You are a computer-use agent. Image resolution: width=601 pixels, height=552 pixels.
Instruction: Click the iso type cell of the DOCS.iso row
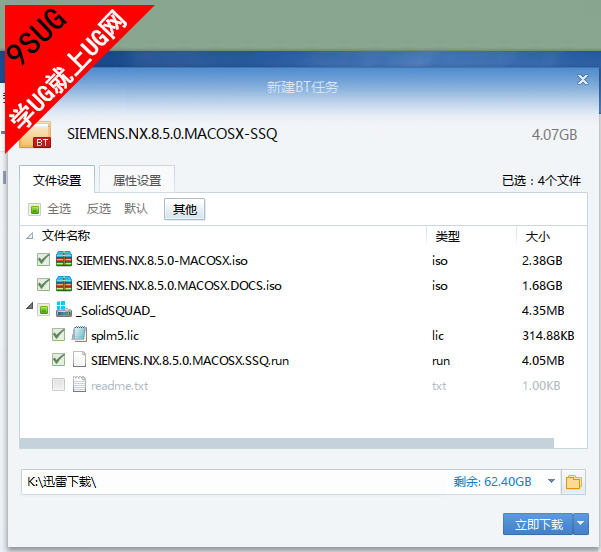click(440, 286)
